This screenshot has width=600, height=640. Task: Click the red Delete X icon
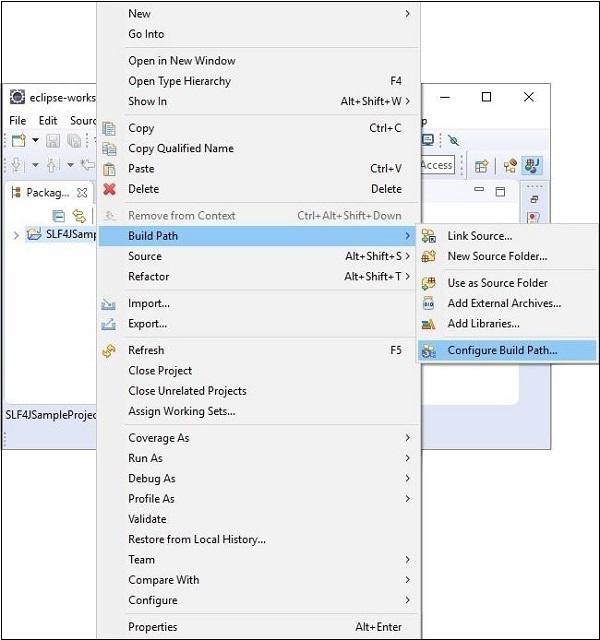pos(109,189)
